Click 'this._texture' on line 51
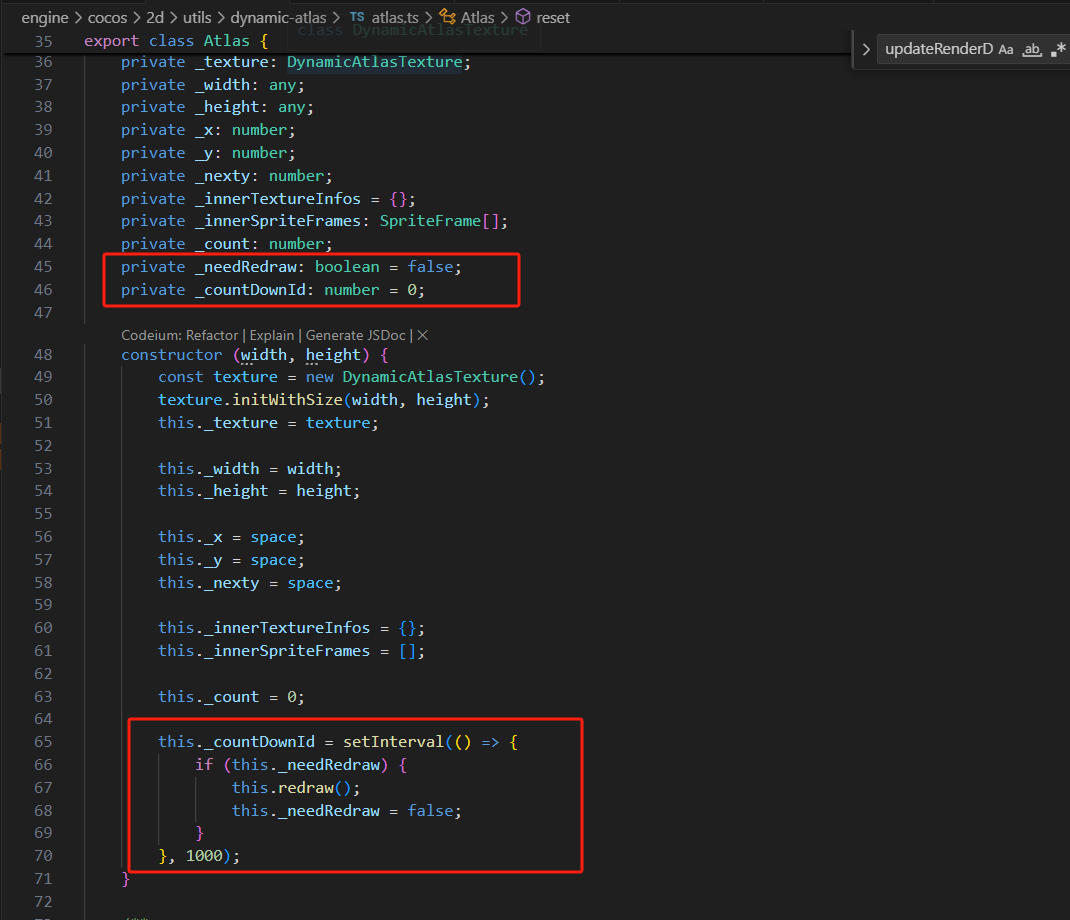Image resolution: width=1070 pixels, height=920 pixels. pos(218,423)
